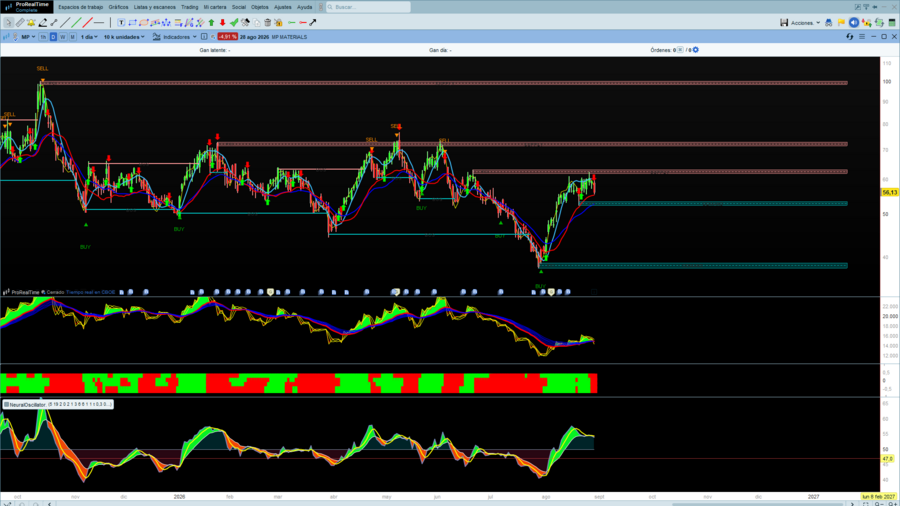Open the Trading menu

click(x=189, y=7)
